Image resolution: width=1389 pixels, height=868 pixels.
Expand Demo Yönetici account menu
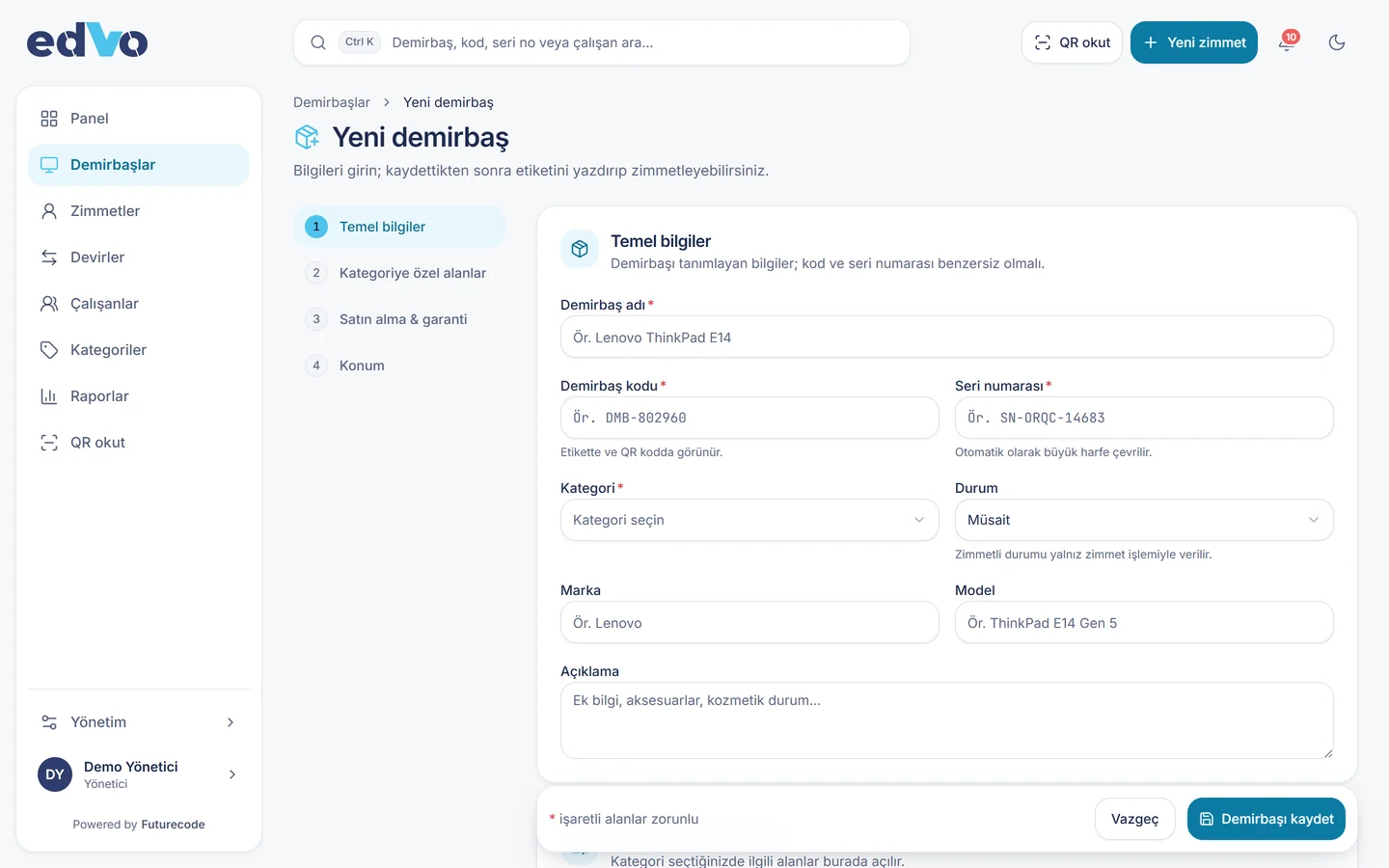pyautogui.click(x=139, y=774)
